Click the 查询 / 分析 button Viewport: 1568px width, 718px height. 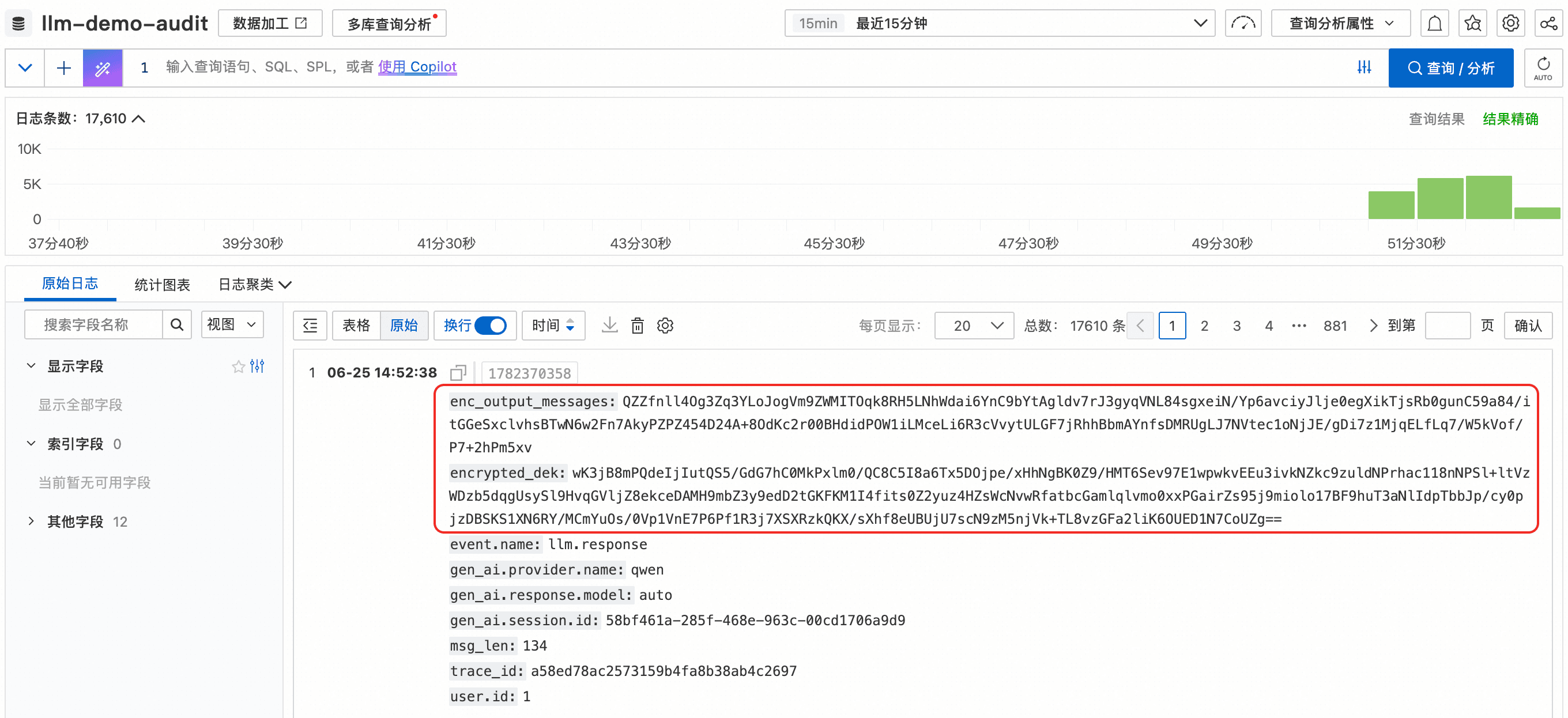click(x=1450, y=67)
